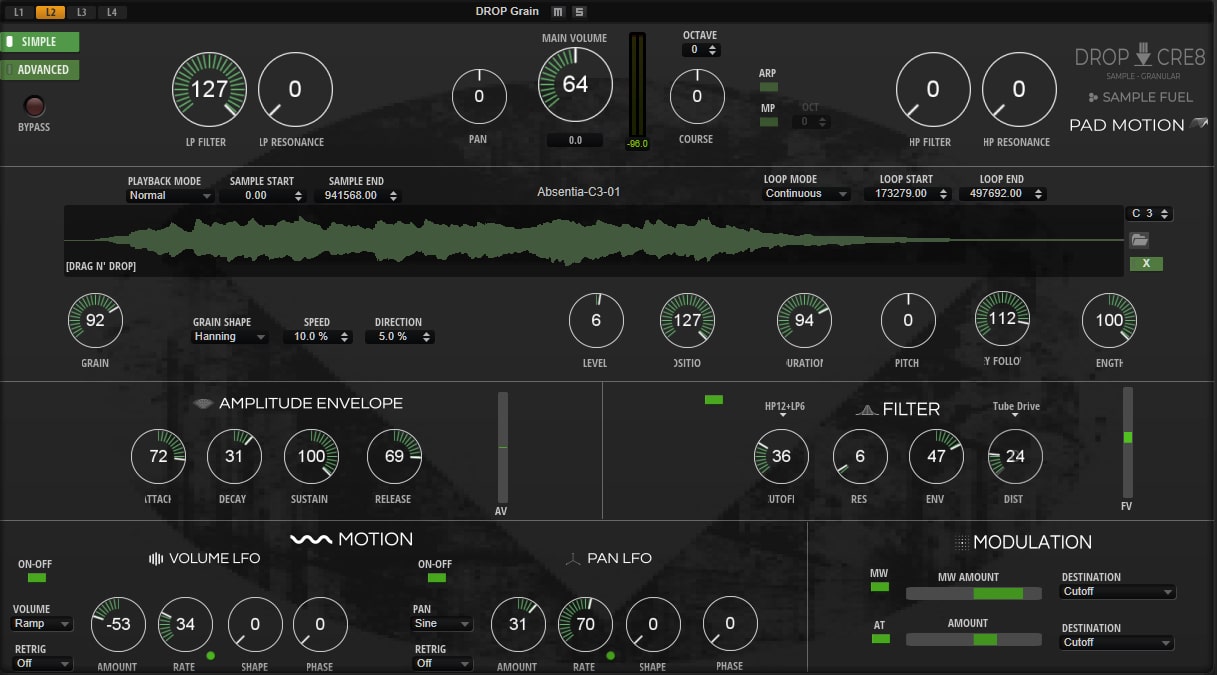The width and height of the screenshot is (1217, 675).
Task: Click the Amplitude Envelope eye icon
Action: [x=202, y=403]
